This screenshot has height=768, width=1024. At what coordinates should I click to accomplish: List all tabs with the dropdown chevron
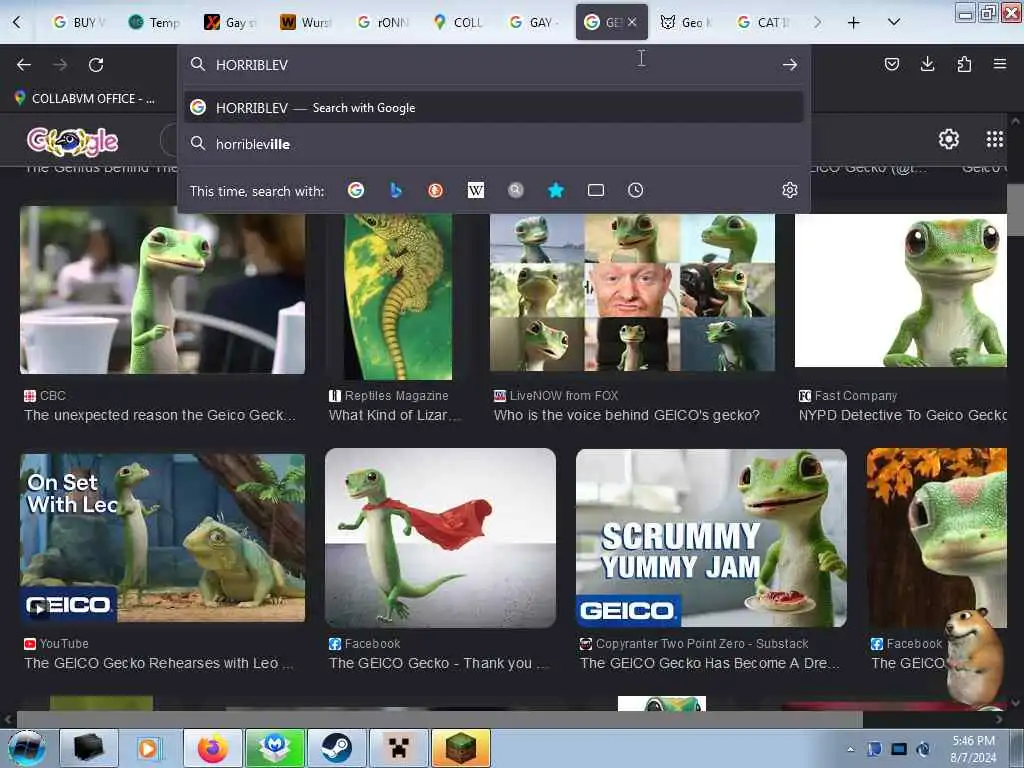click(894, 23)
